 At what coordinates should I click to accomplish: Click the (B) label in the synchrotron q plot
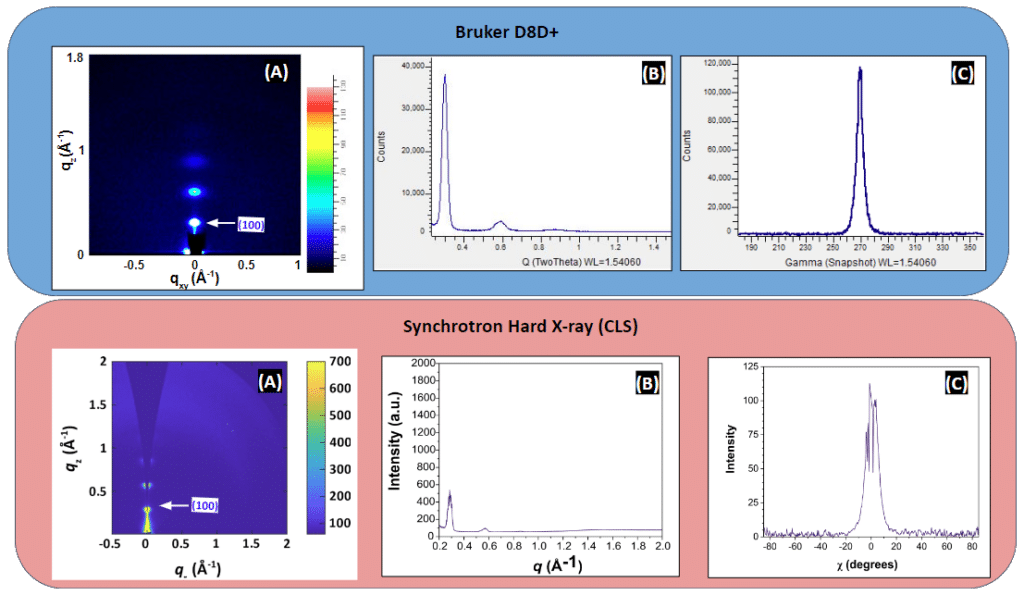pos(647,383)
